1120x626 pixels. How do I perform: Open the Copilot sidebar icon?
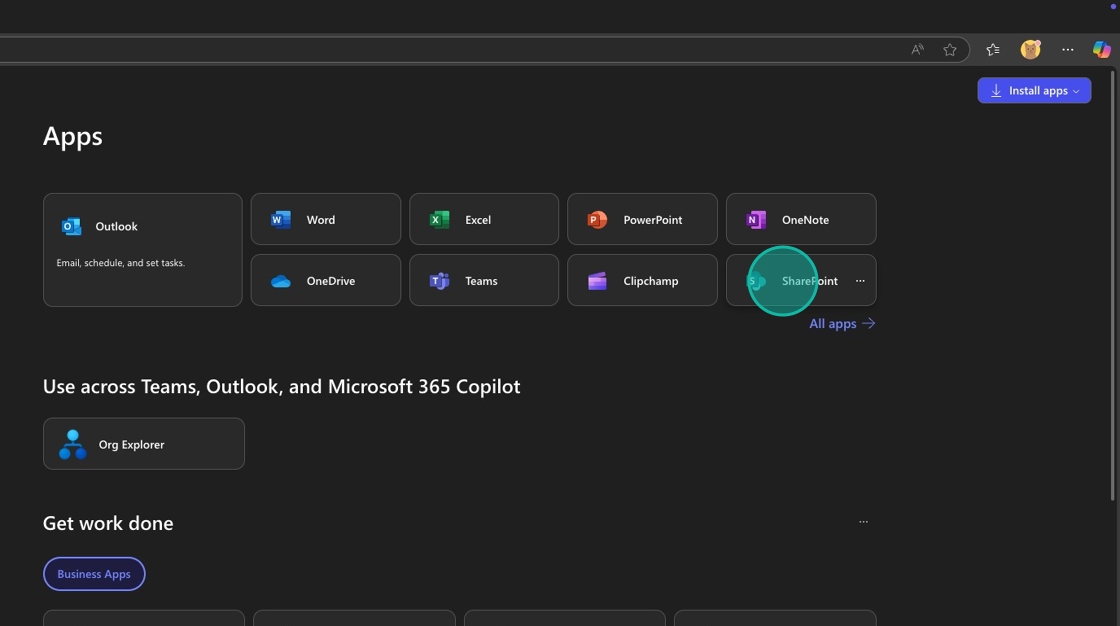1101,50
